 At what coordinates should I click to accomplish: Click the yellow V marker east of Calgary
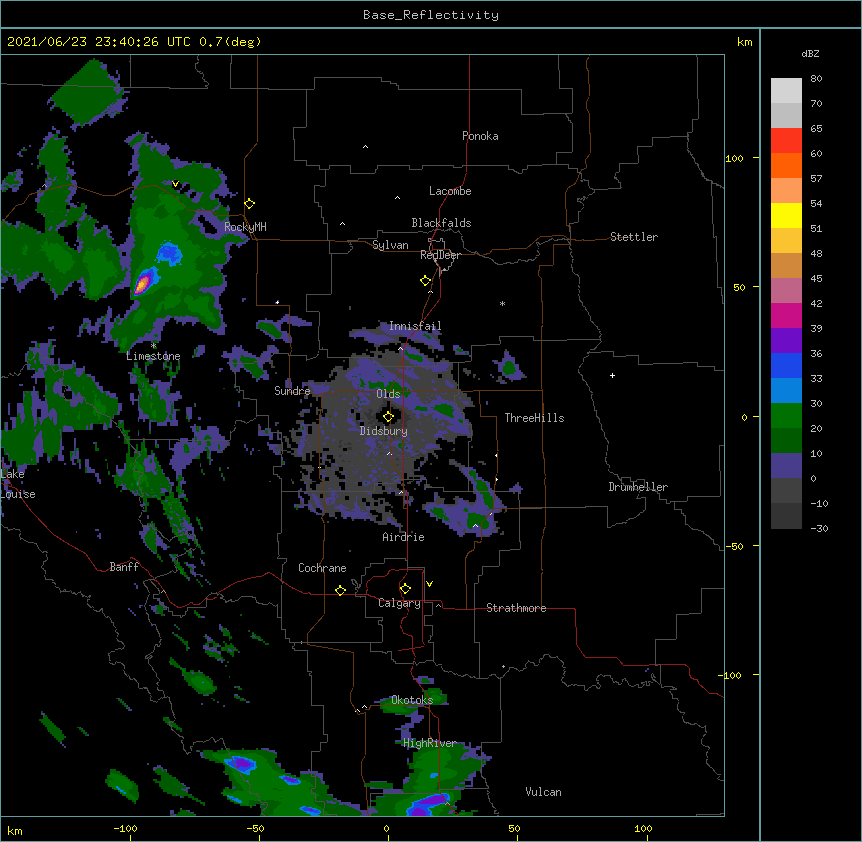(429, 584)
